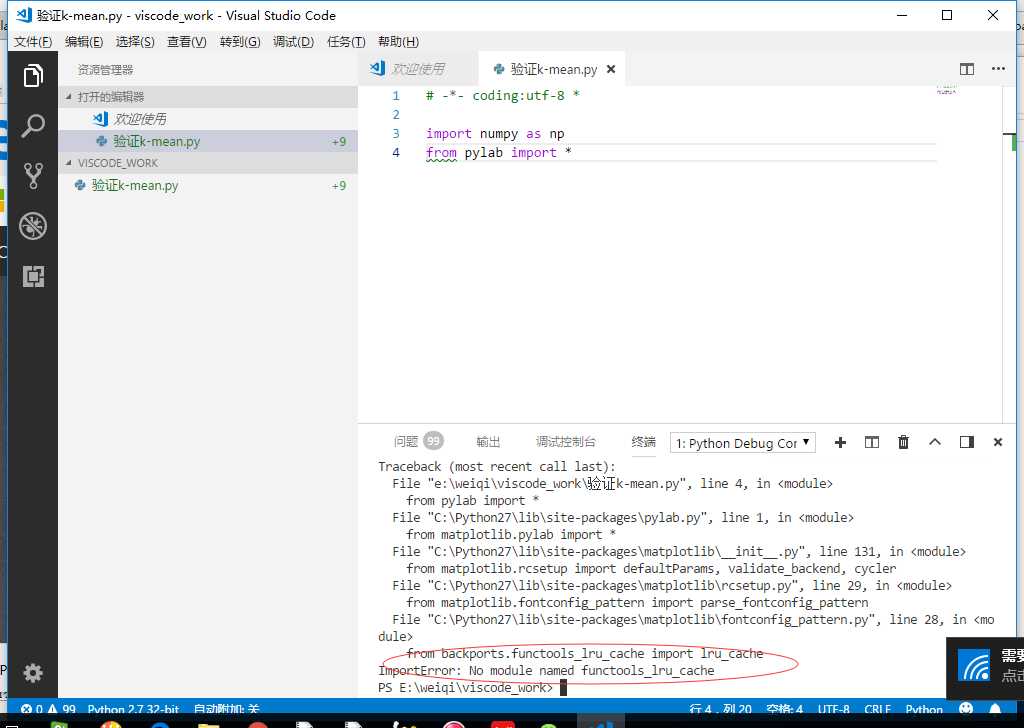Split the terminal panel
This screenshot has width=1024, height=728.
(871, 443)
